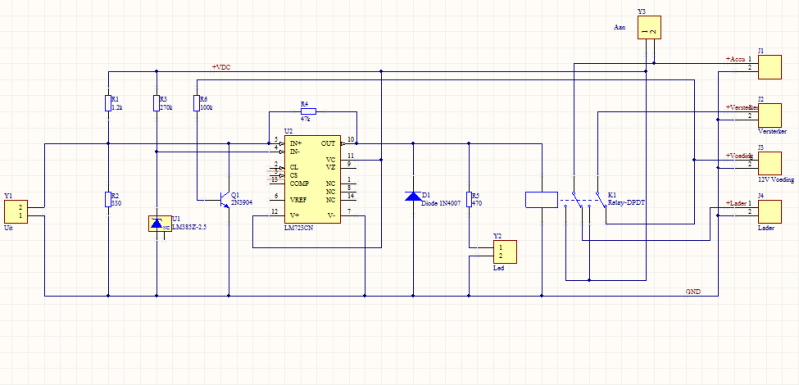
Task: Click resistor R2 330
Action: 108,200
